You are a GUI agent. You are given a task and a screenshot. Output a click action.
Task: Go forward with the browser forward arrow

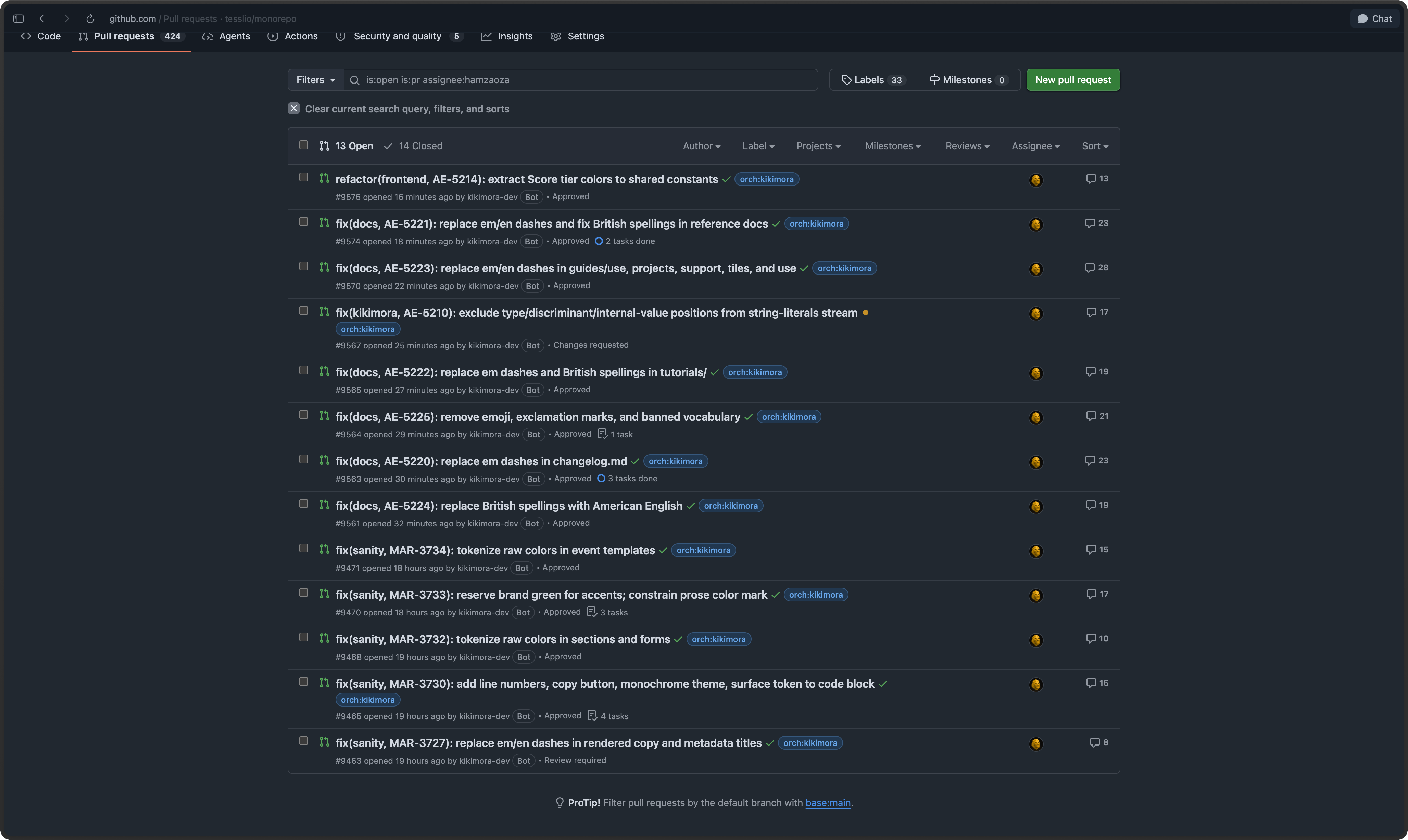click(x=67, y=19)
